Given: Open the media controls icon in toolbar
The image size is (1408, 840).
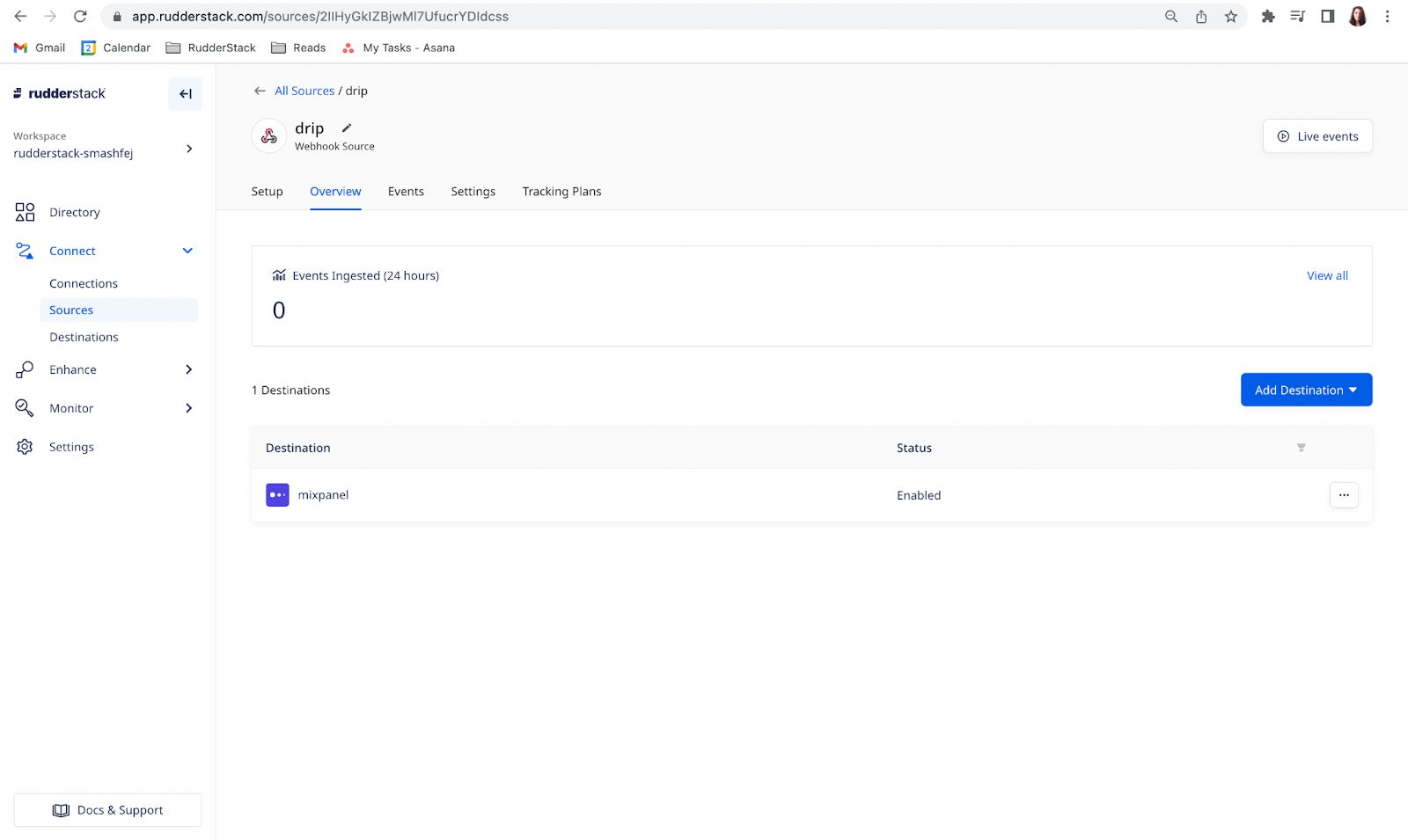Looking at the screenshot, I should click(x=1298, y=16).
